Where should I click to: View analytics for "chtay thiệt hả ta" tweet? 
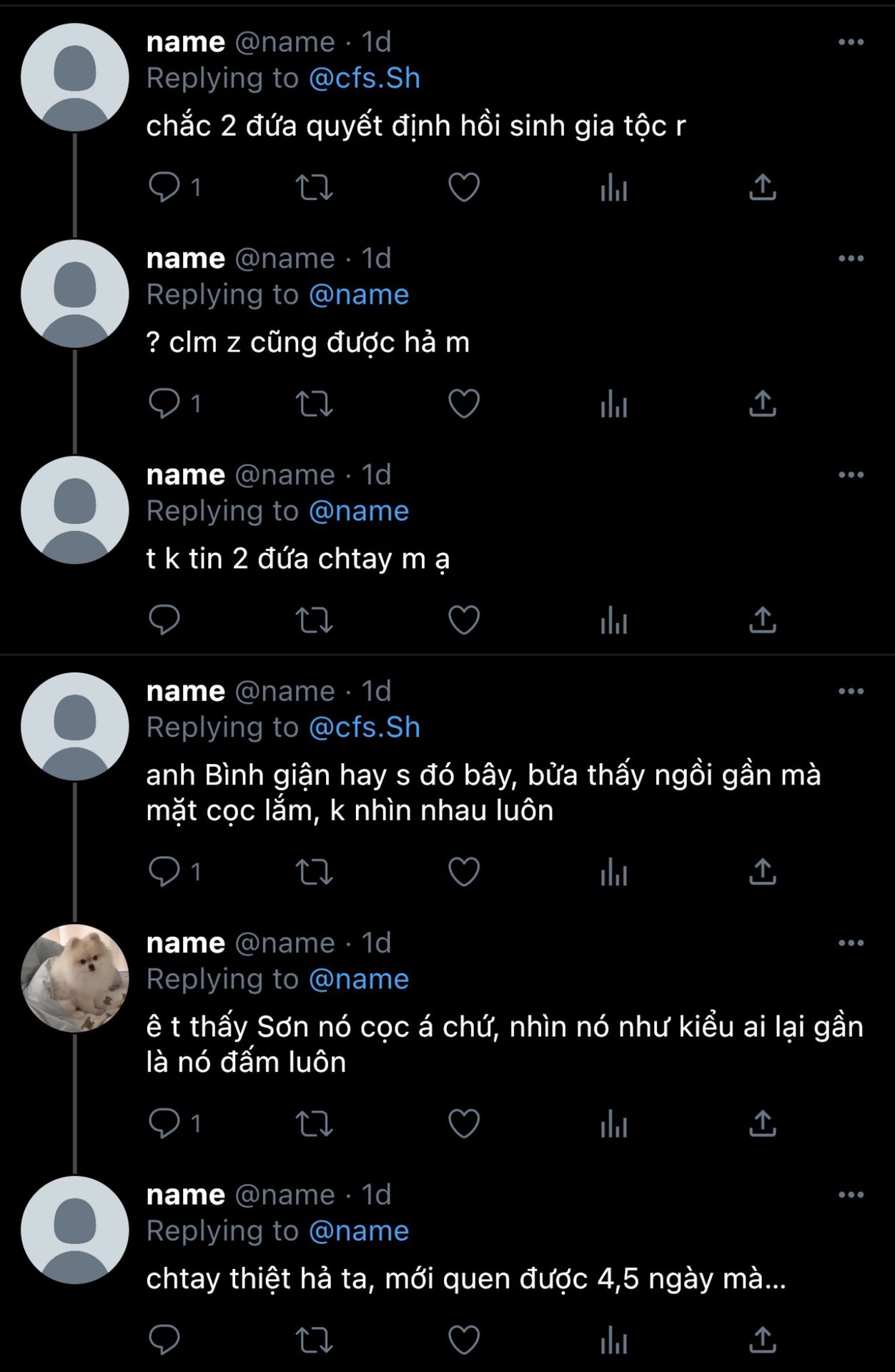click(614, 1340)
